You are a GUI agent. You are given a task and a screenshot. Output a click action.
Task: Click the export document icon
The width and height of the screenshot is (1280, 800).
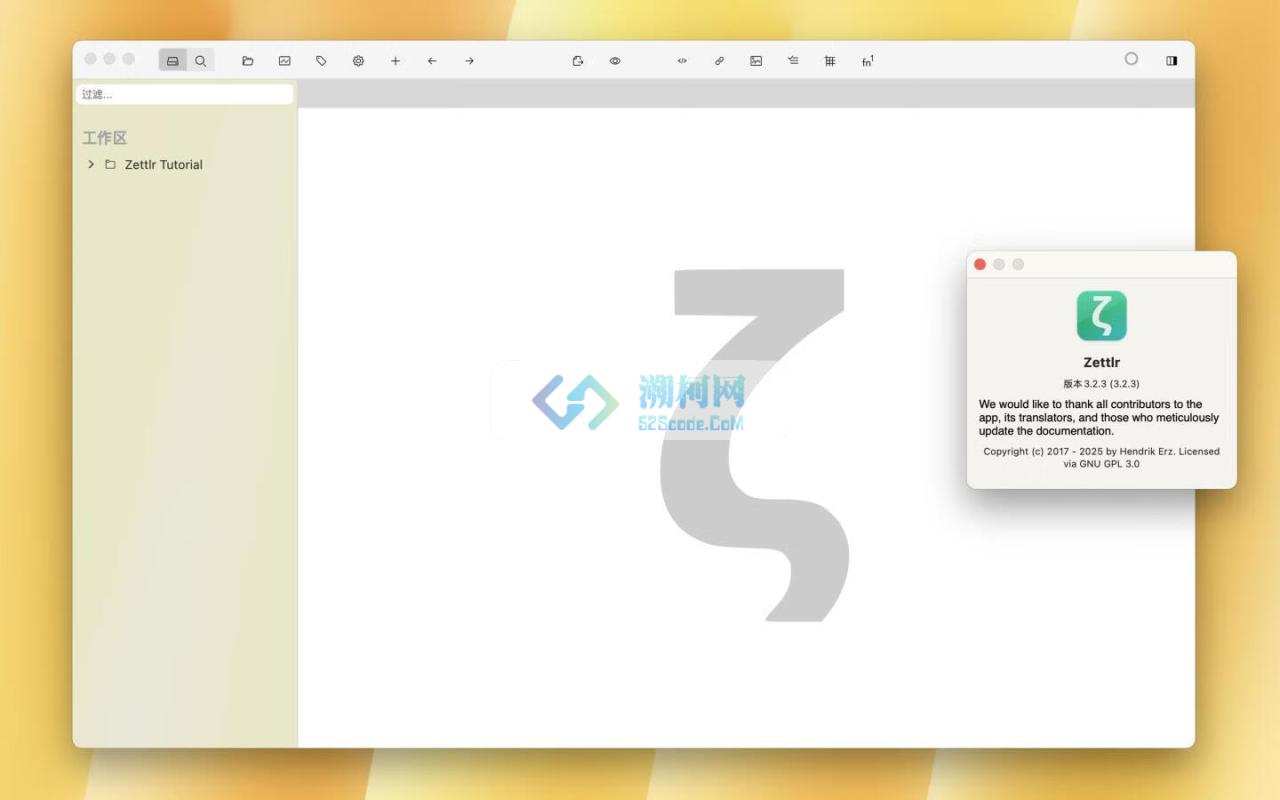click(x=578, y=61)
